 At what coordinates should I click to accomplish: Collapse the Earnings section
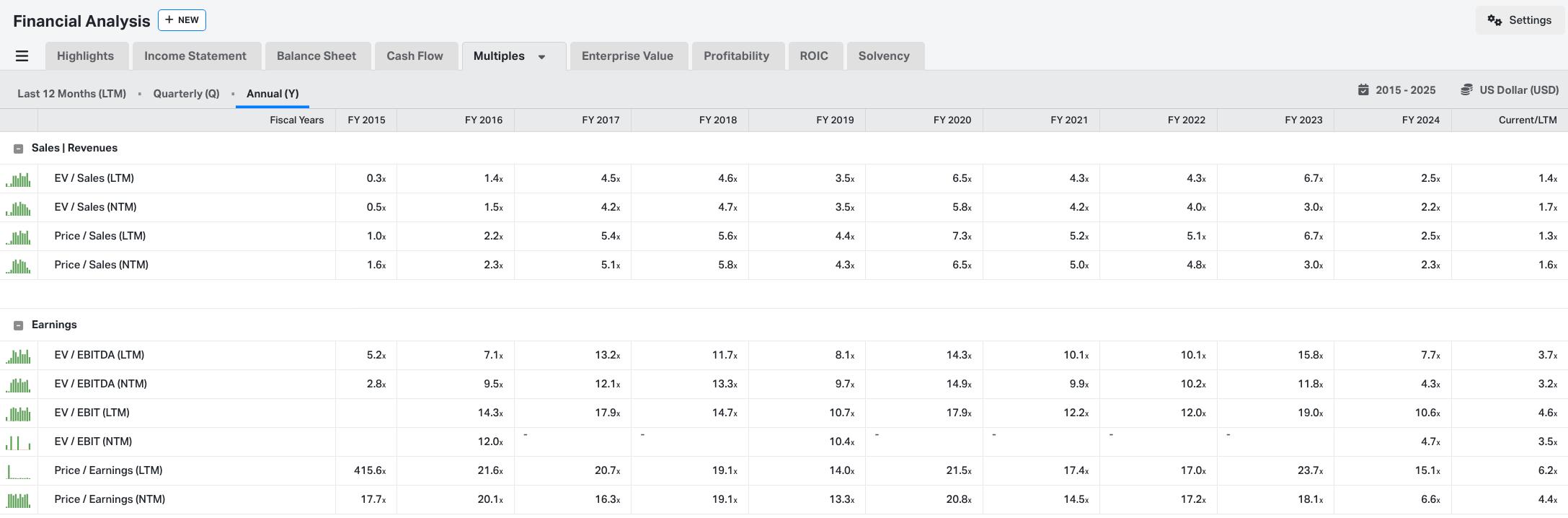click(19, 325)
